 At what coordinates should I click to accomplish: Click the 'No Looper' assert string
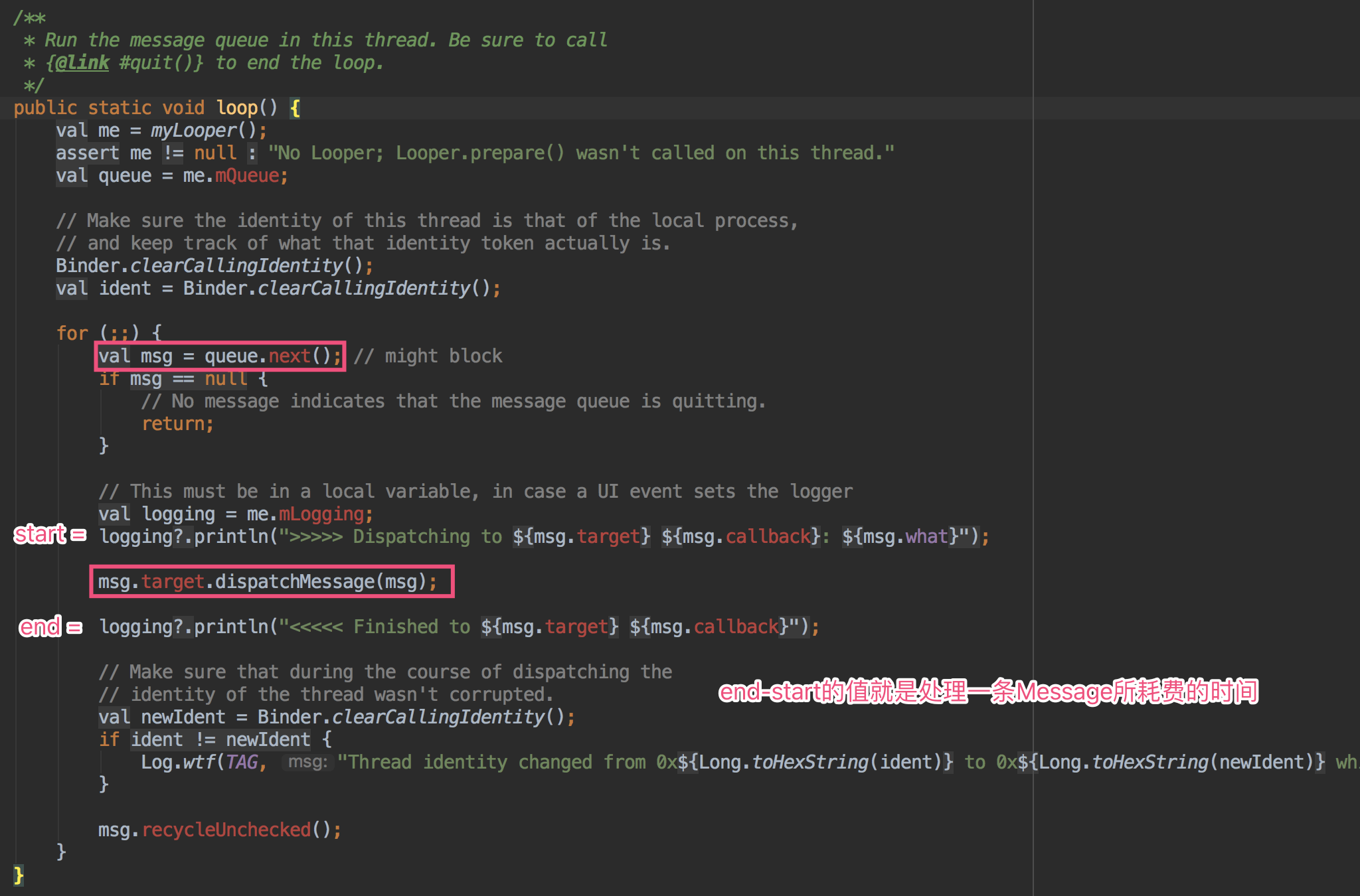(x=580, y=153)
